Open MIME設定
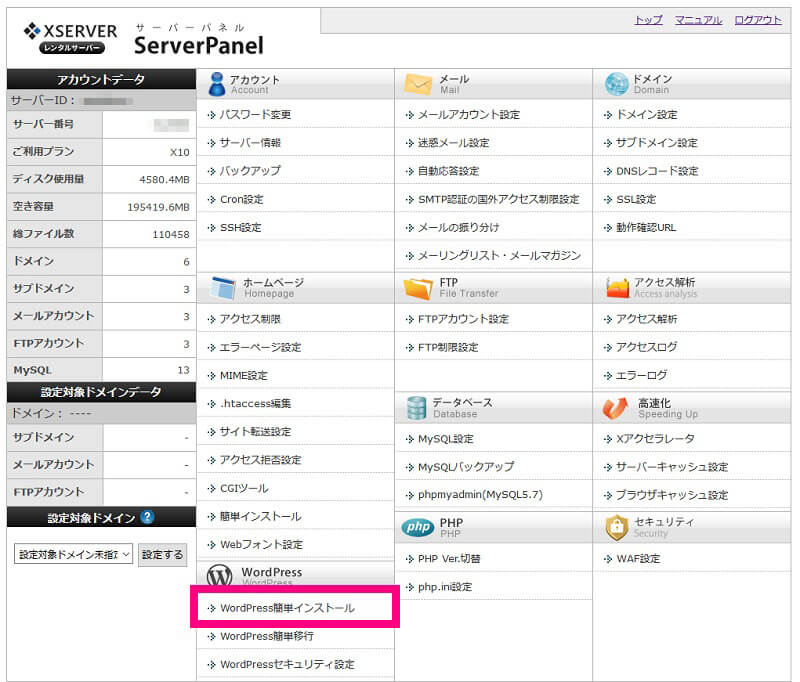This screenshot has height=682, width=800. point(244,376)
